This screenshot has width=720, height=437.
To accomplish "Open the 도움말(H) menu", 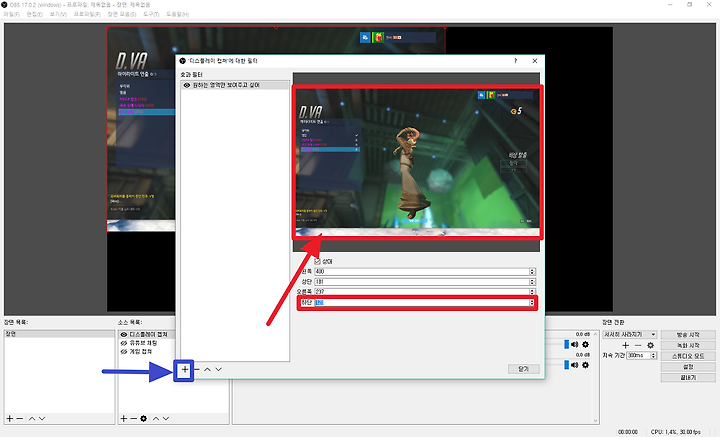I will click(x=177, y=14).
